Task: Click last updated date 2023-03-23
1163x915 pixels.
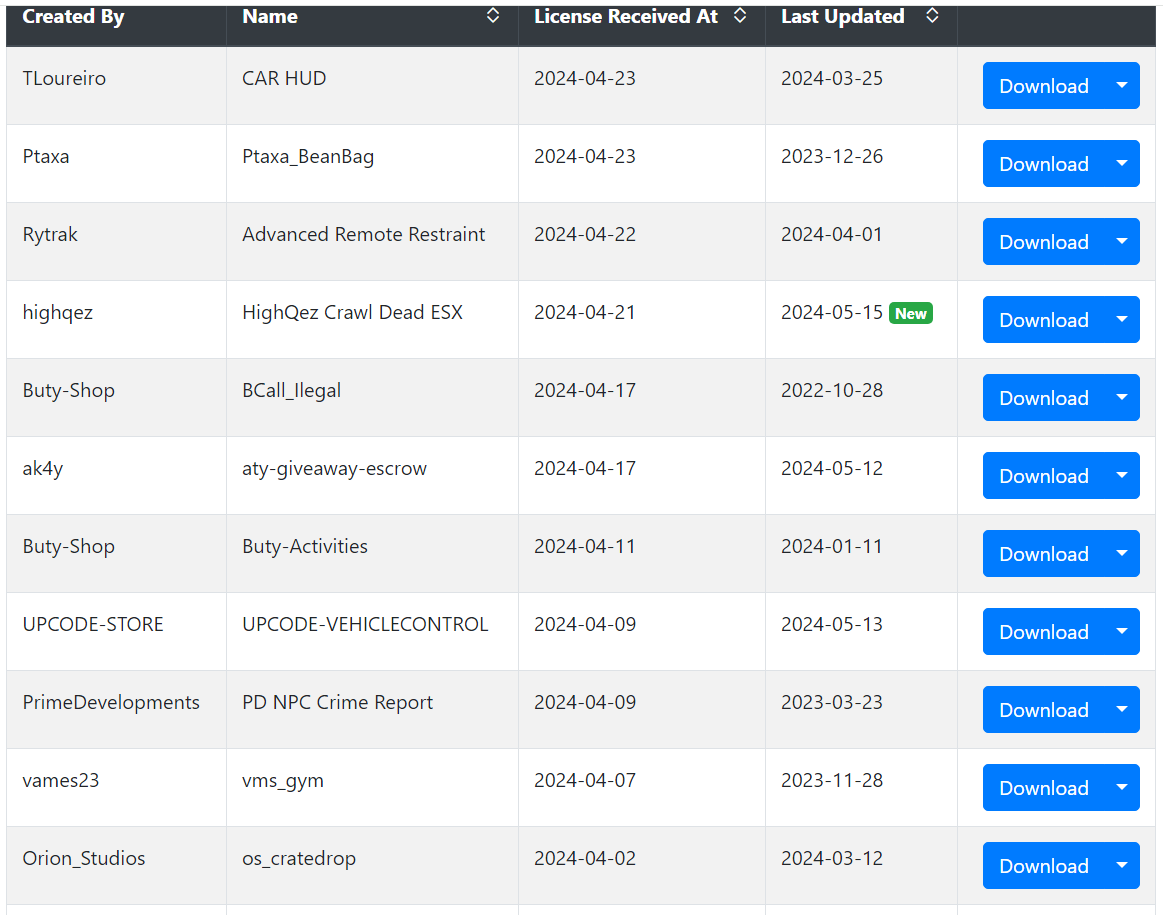Action: (831, 702)
